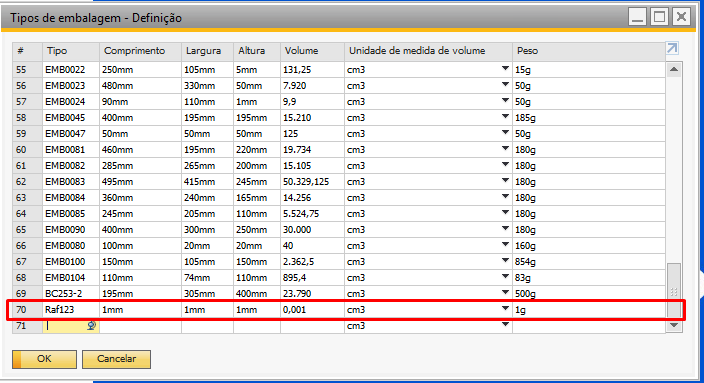Screen dimensions: 704x383
Task: Click the scrollbar up arrow
Action: (674, 70)
